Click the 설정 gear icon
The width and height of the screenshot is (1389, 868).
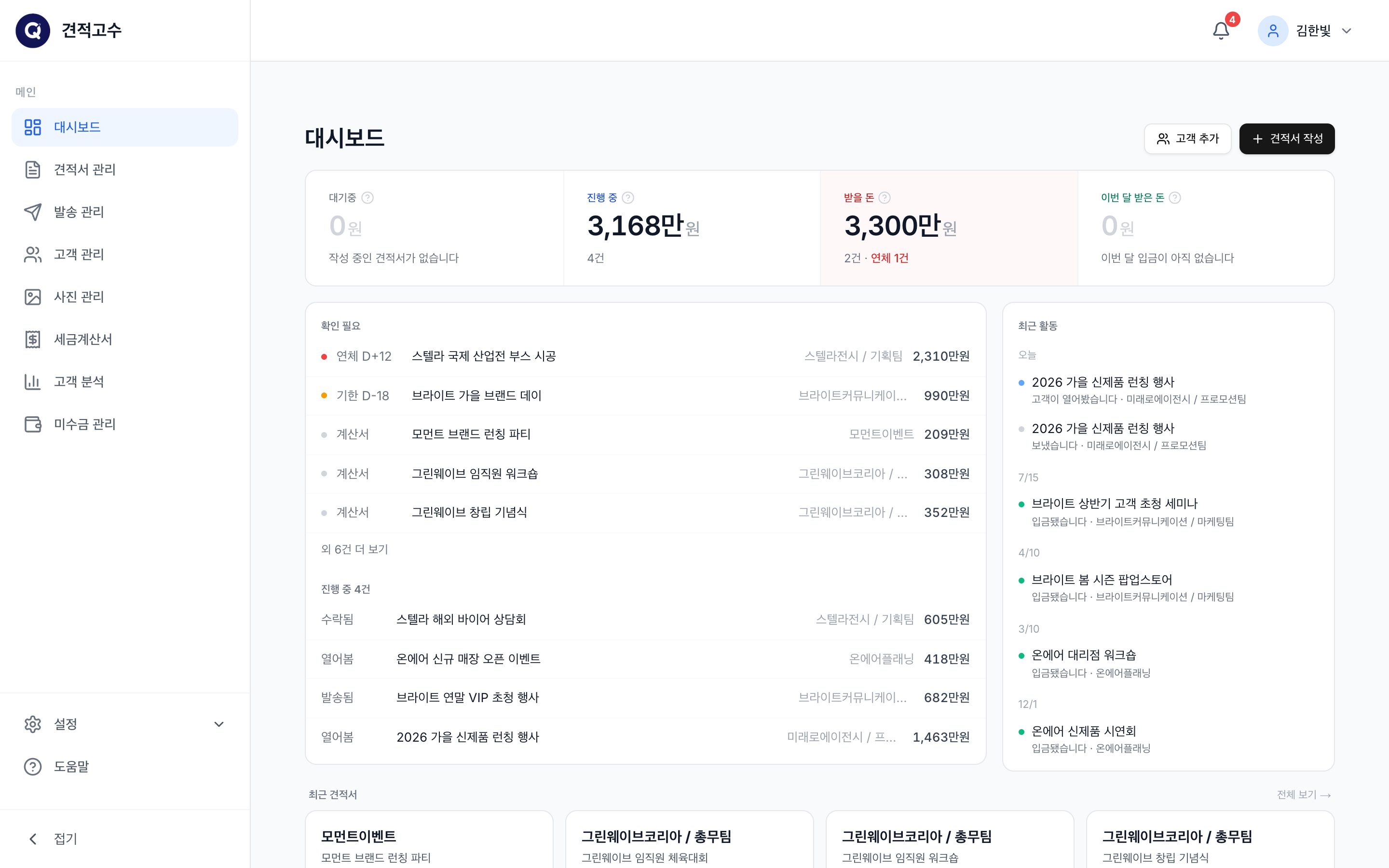tap(33, 724)
